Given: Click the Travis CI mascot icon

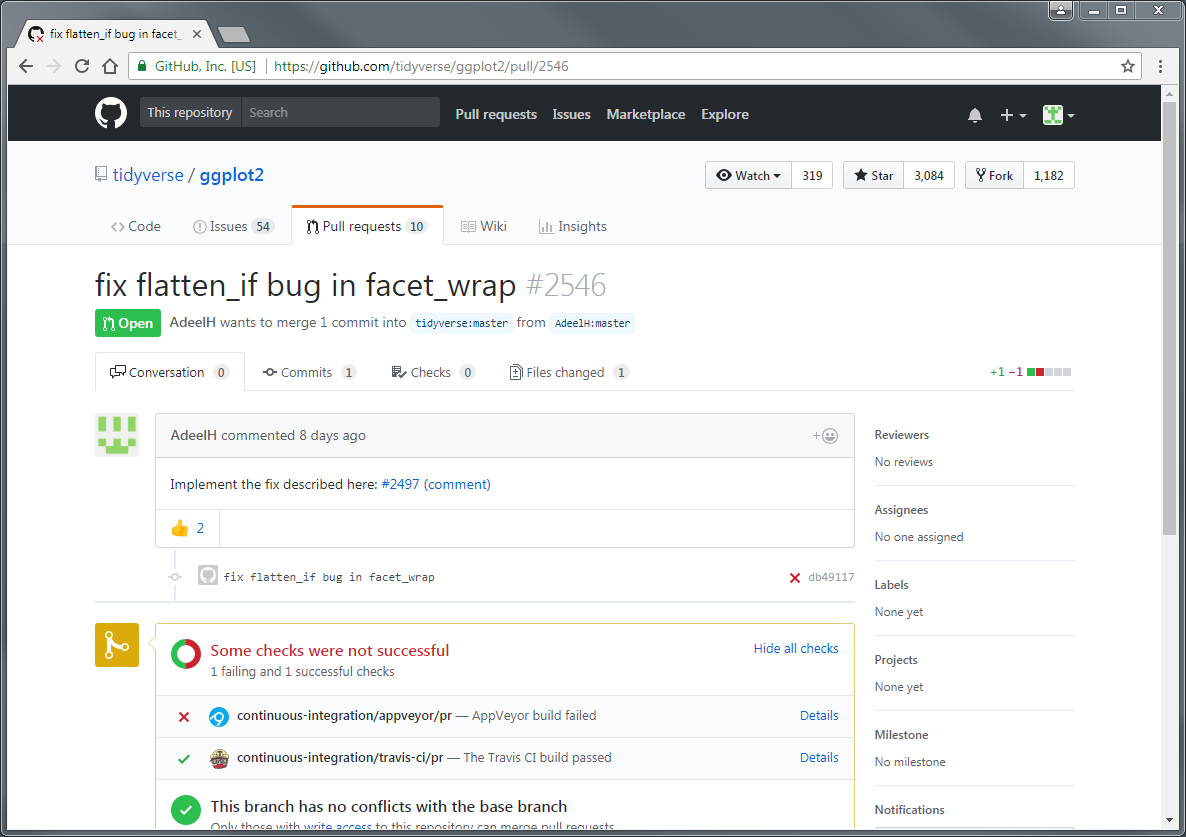Looking at the screenshot, I should tap(219, 758).
